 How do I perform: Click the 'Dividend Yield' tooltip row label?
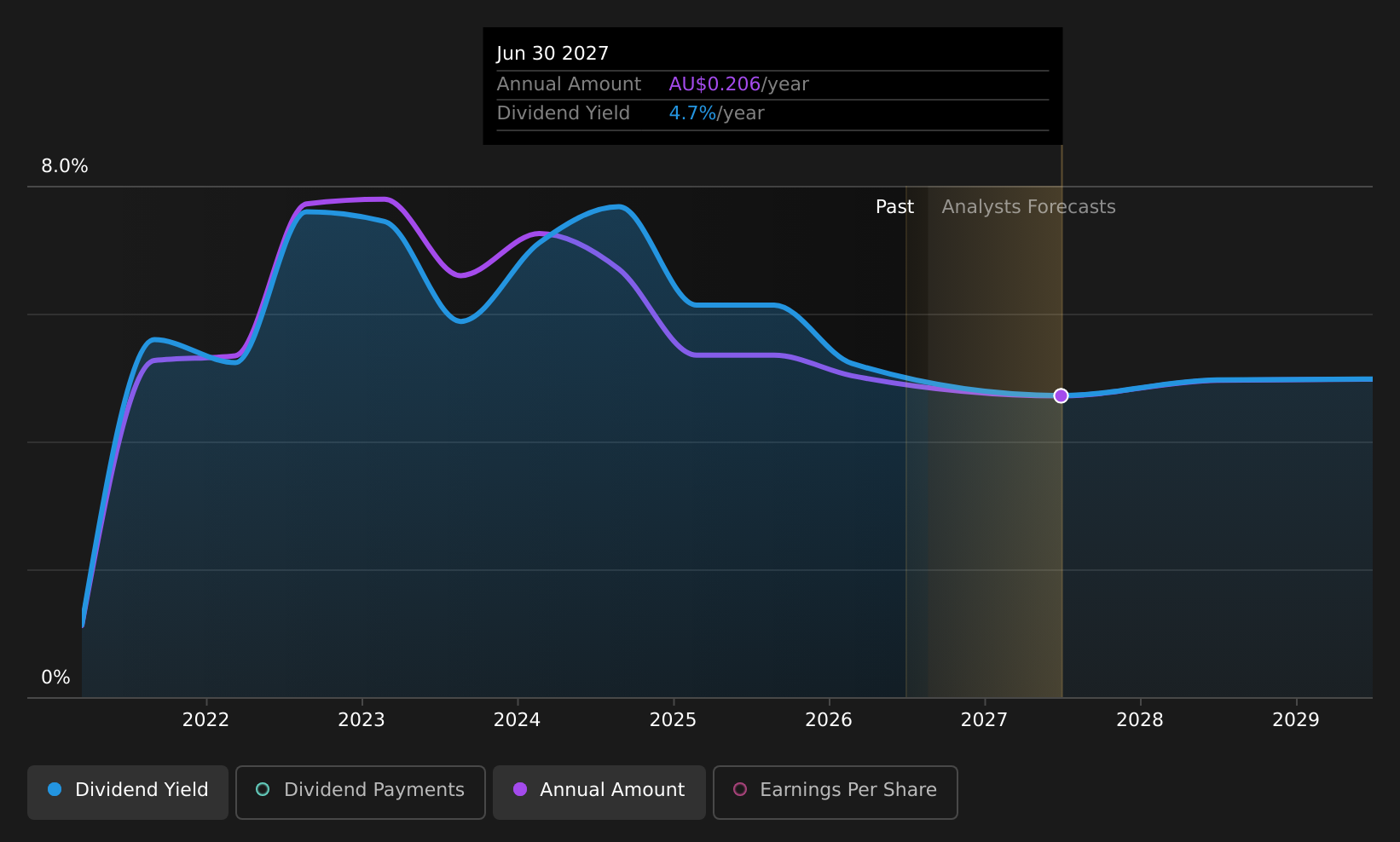click(563, 113)
